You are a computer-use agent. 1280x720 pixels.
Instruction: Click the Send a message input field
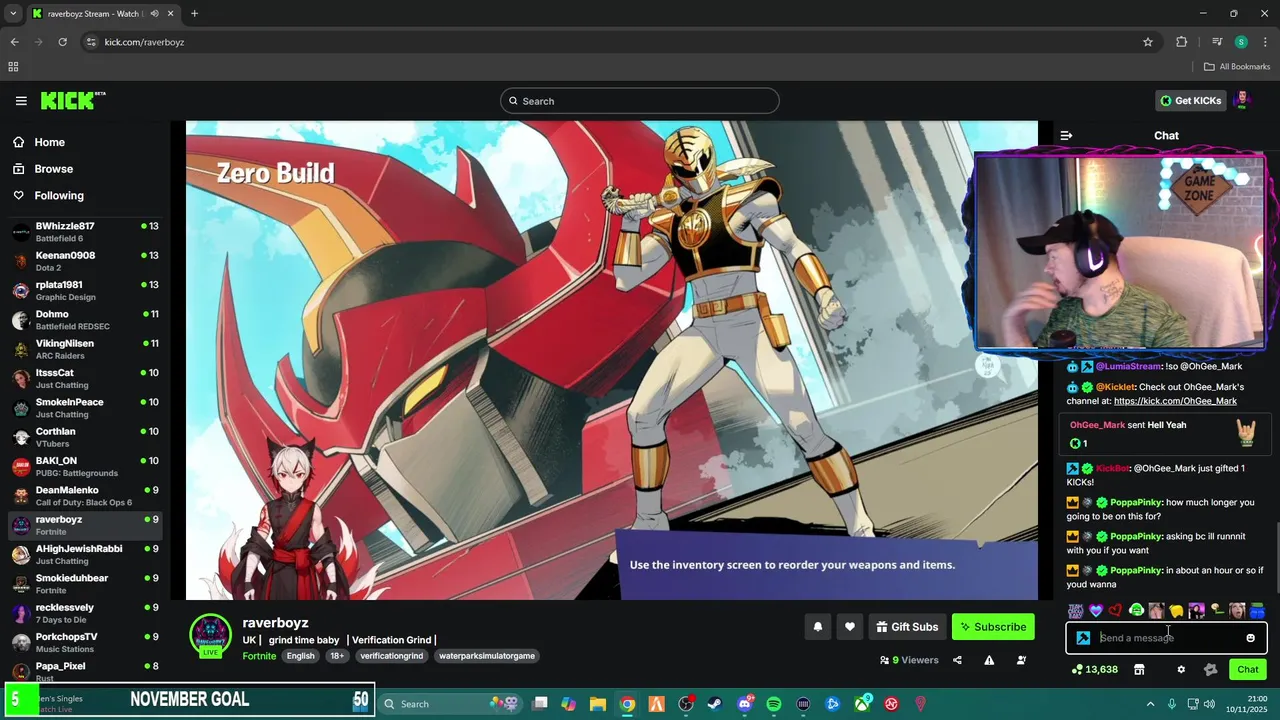tap(1166, 638)
